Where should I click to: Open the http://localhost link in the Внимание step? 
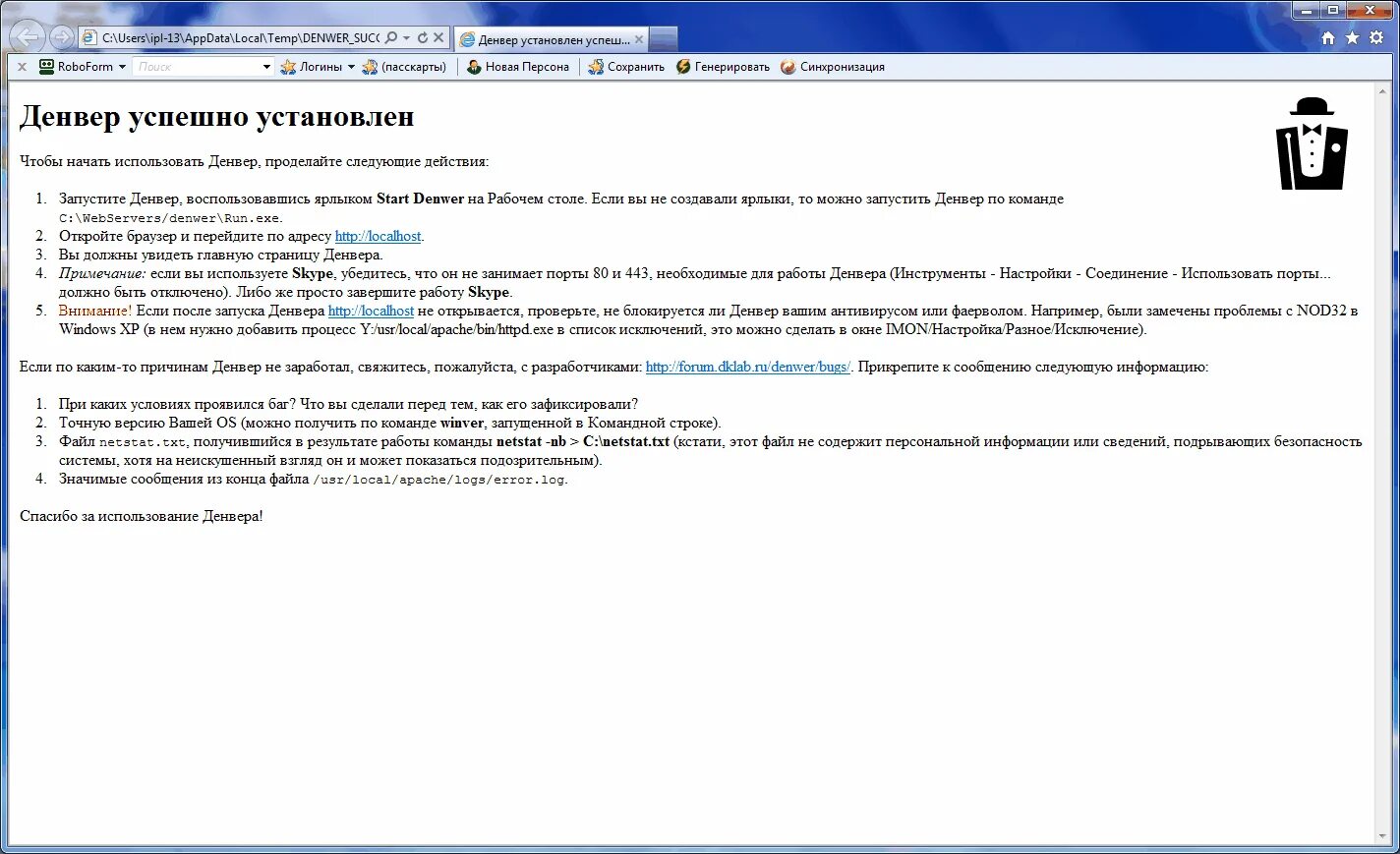pyautogui.click(x=371, y=311)
